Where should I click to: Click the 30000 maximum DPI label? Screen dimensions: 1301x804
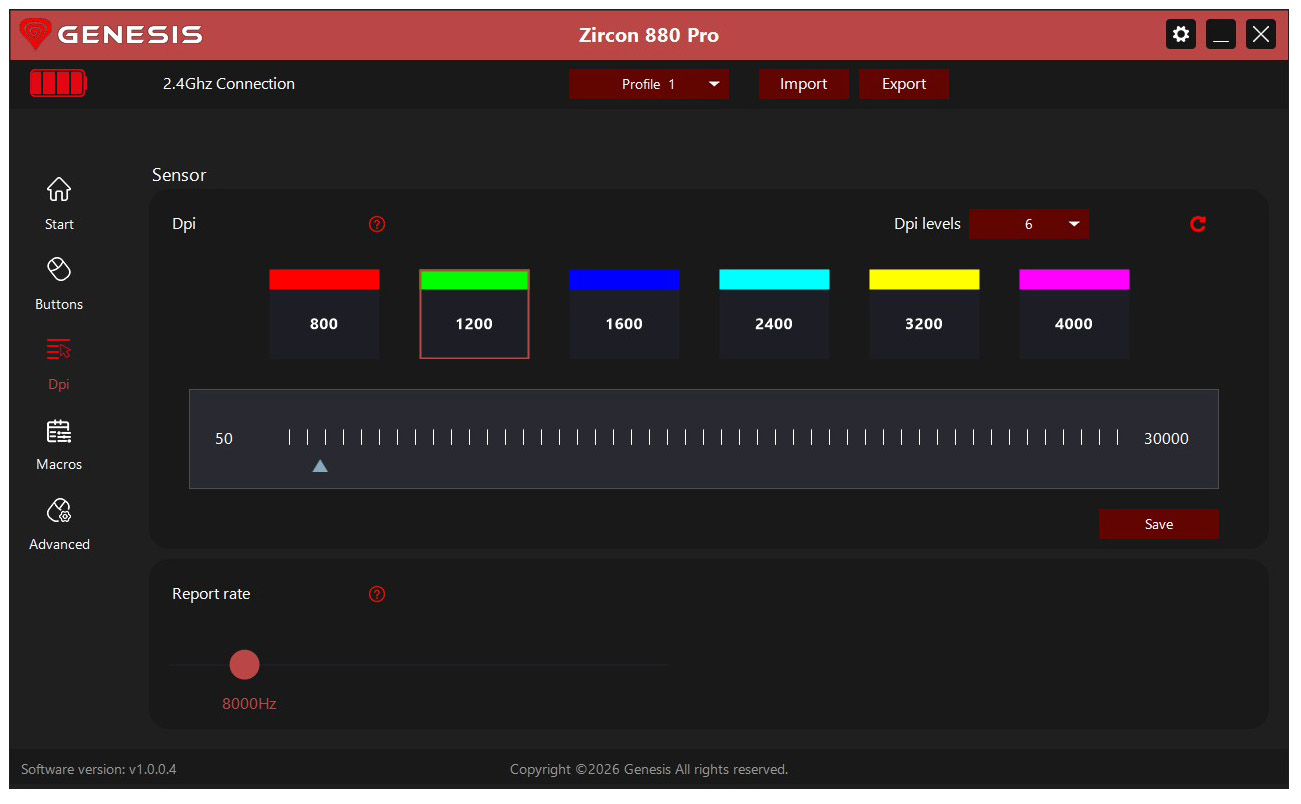tap(1166, 439)
